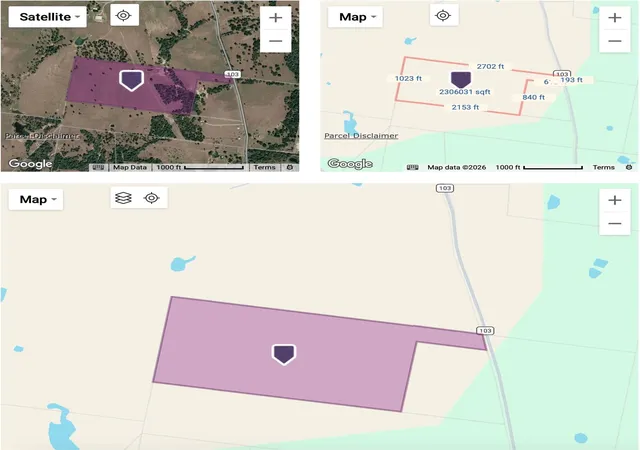The image size is (640, 450).
Task: Click parcel marker in the dimensions map
Action: coord(461,80)
